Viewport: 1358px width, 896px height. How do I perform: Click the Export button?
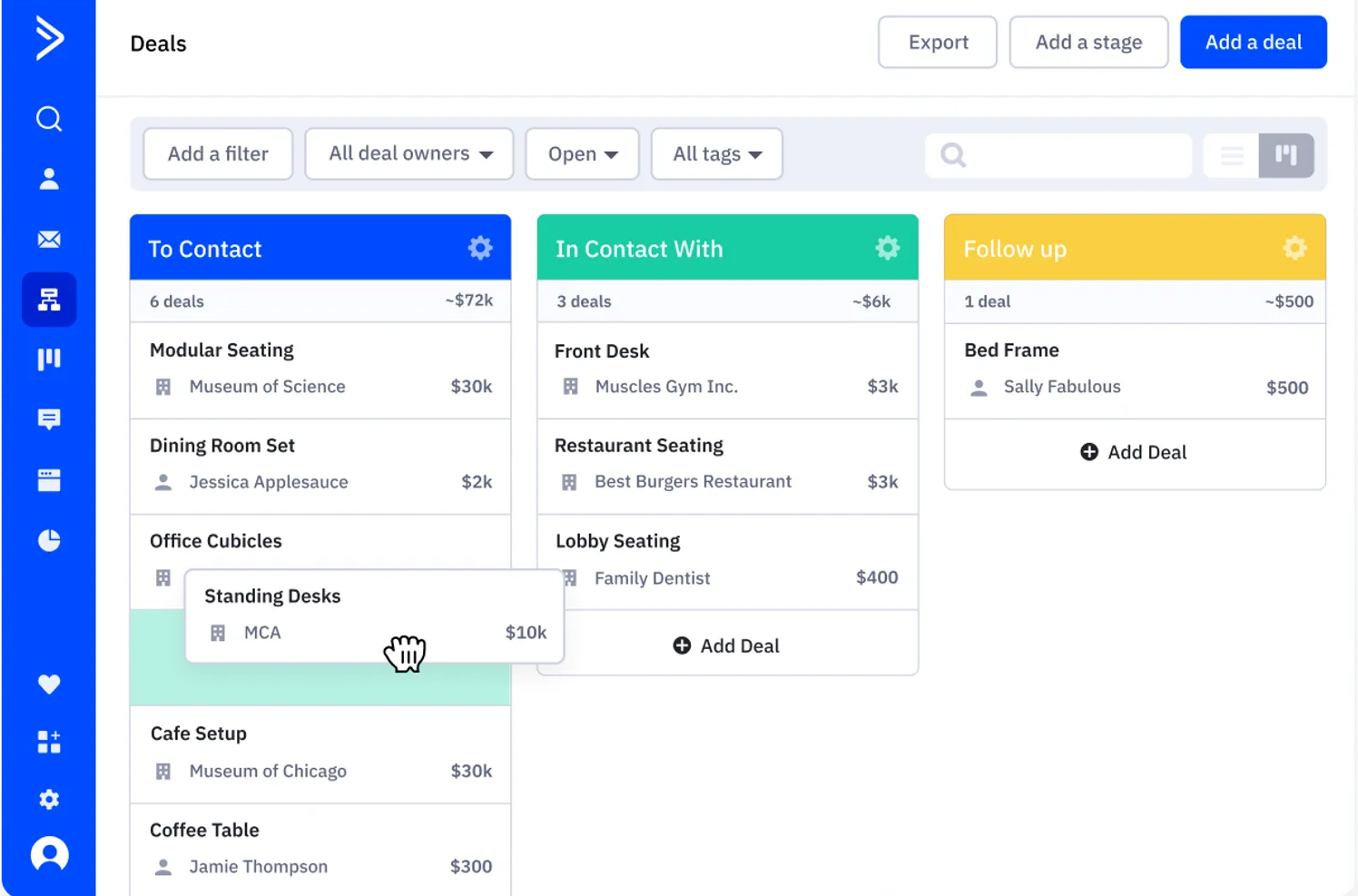click(x=937, y=42)
